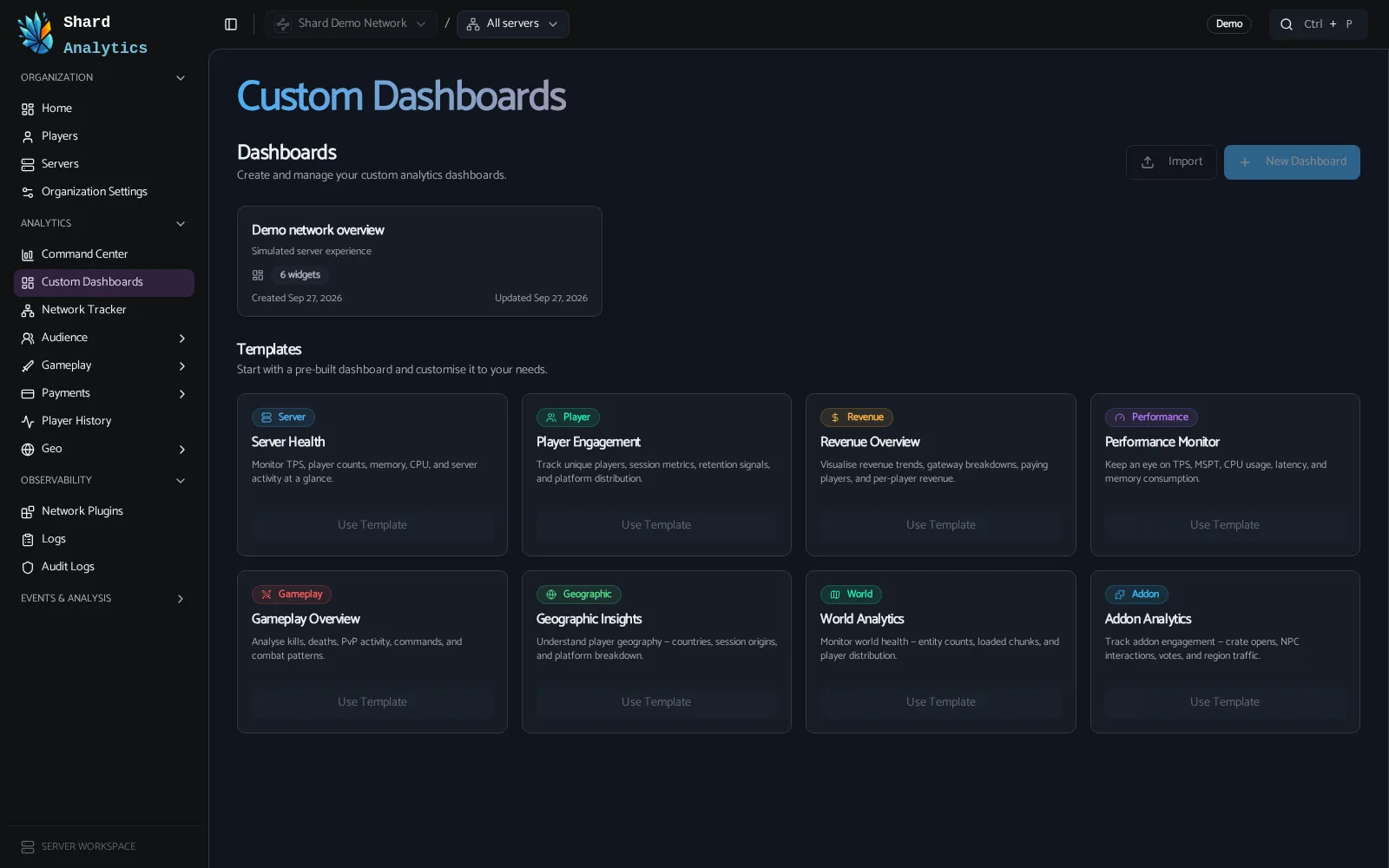The width and height of the screenshot is (1389, 868).
Task: Click the World category tag
Action: click(851, 595)
